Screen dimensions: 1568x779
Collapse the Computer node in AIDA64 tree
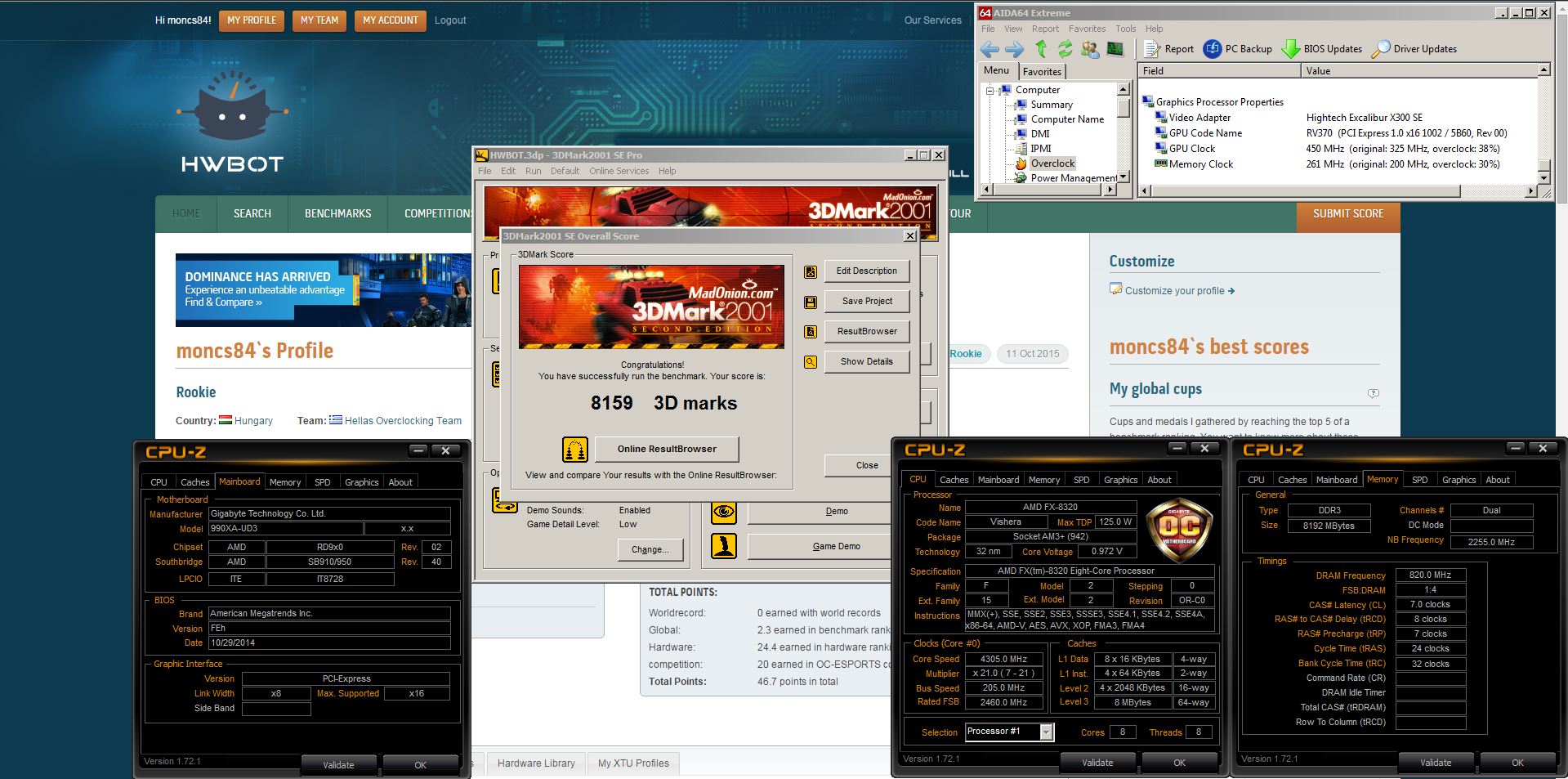[x=989, y=91]
